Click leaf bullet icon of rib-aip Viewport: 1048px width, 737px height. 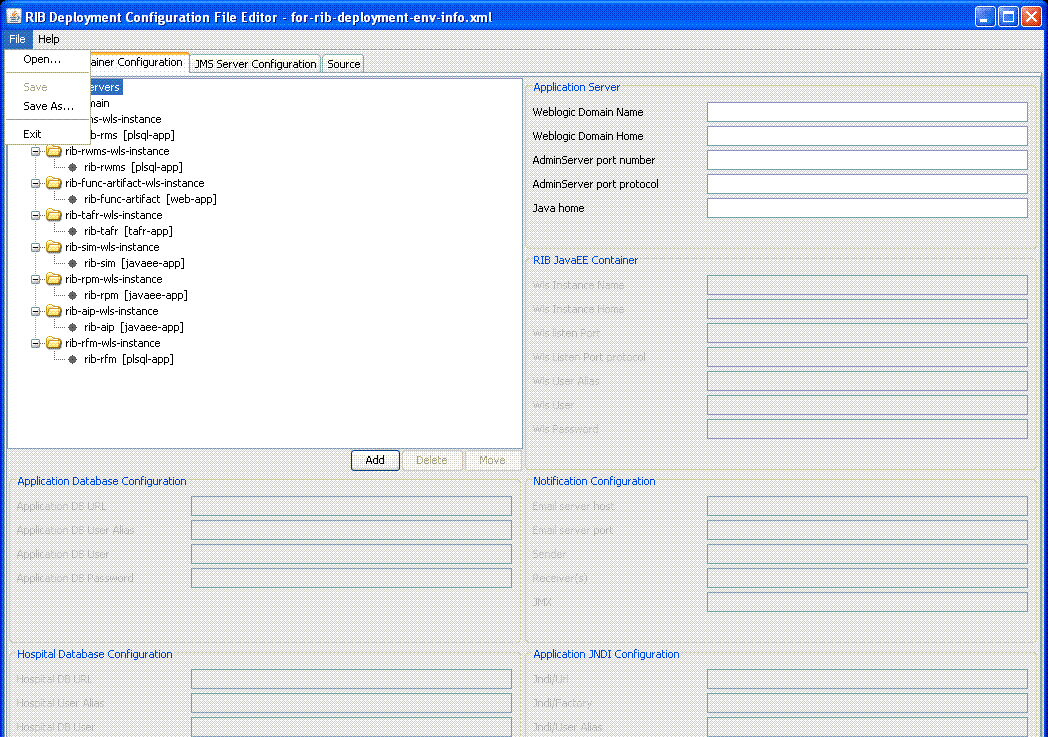[x=73, y=328]
